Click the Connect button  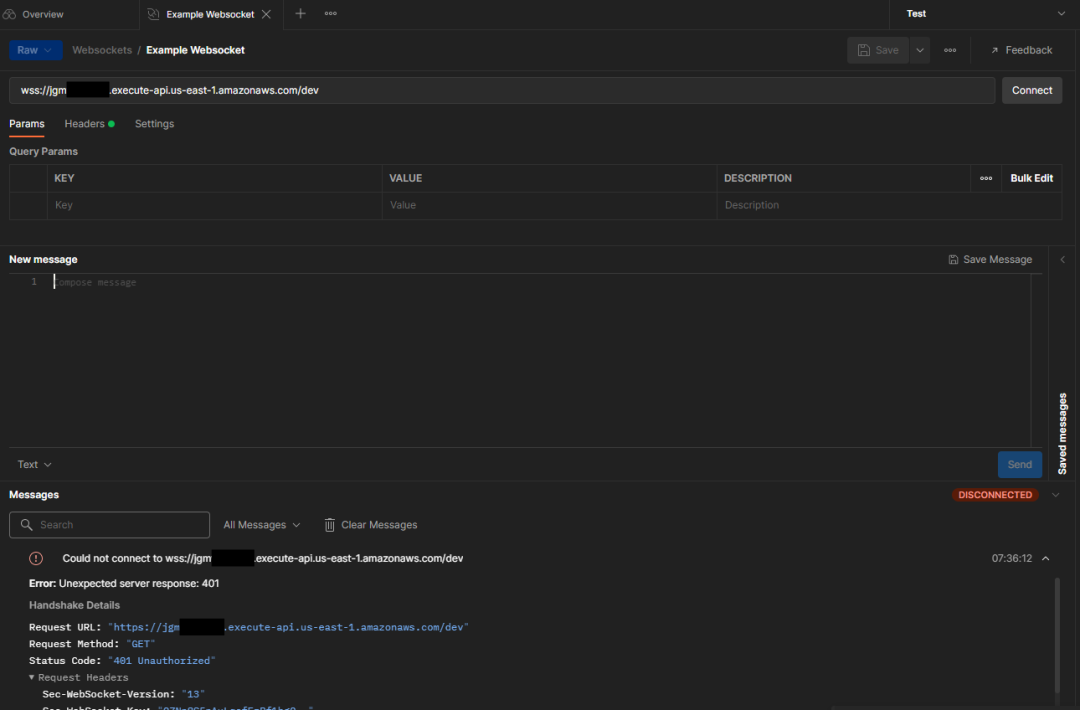[1032, 90]
